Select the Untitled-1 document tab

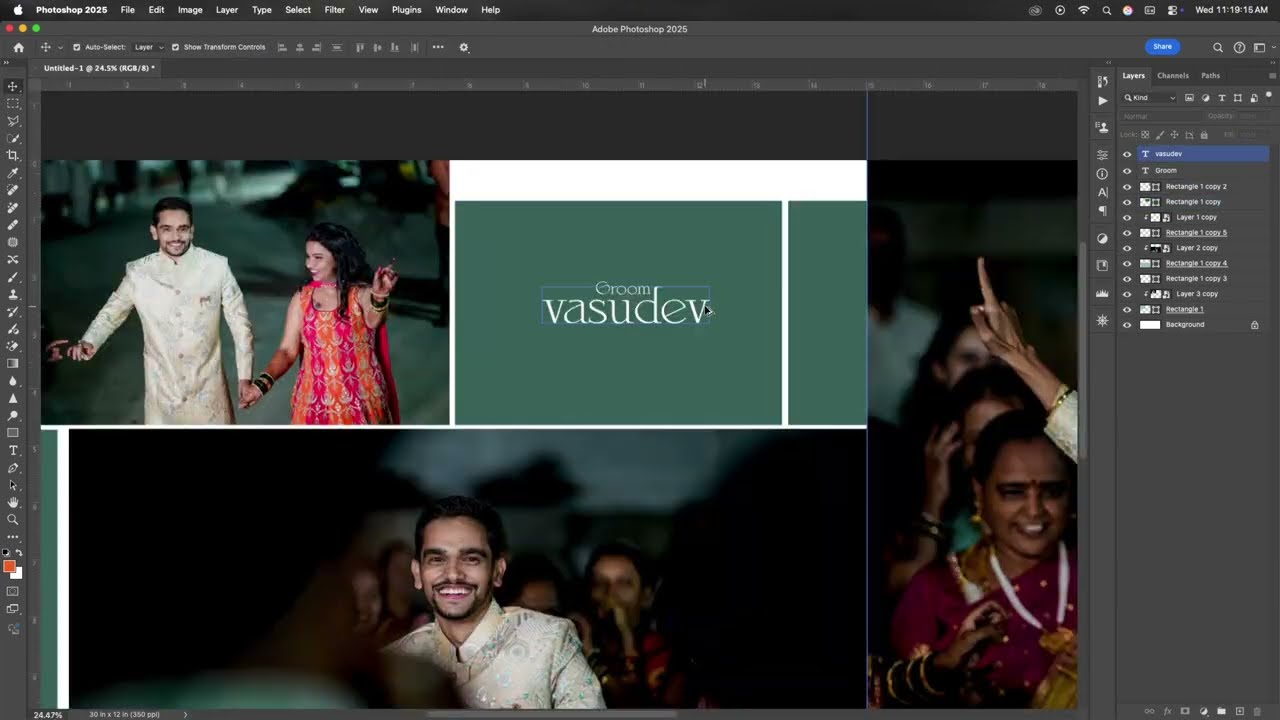point(99,68)
